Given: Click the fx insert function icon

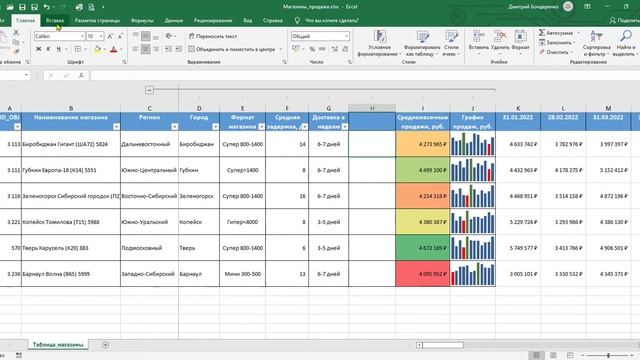Looking at the screenshot, I should [x=81, y=76].
